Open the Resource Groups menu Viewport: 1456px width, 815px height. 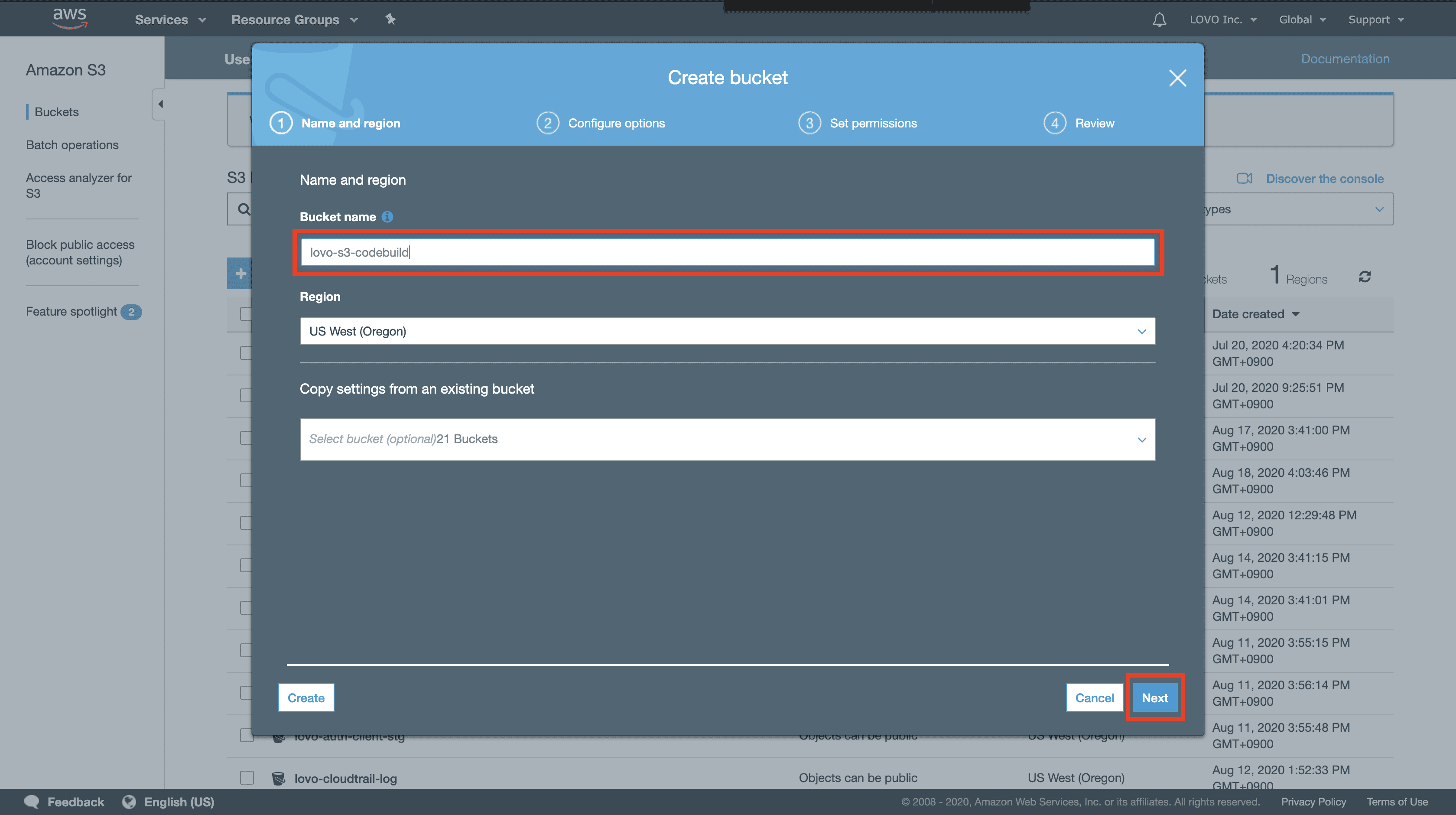(295, 20)
